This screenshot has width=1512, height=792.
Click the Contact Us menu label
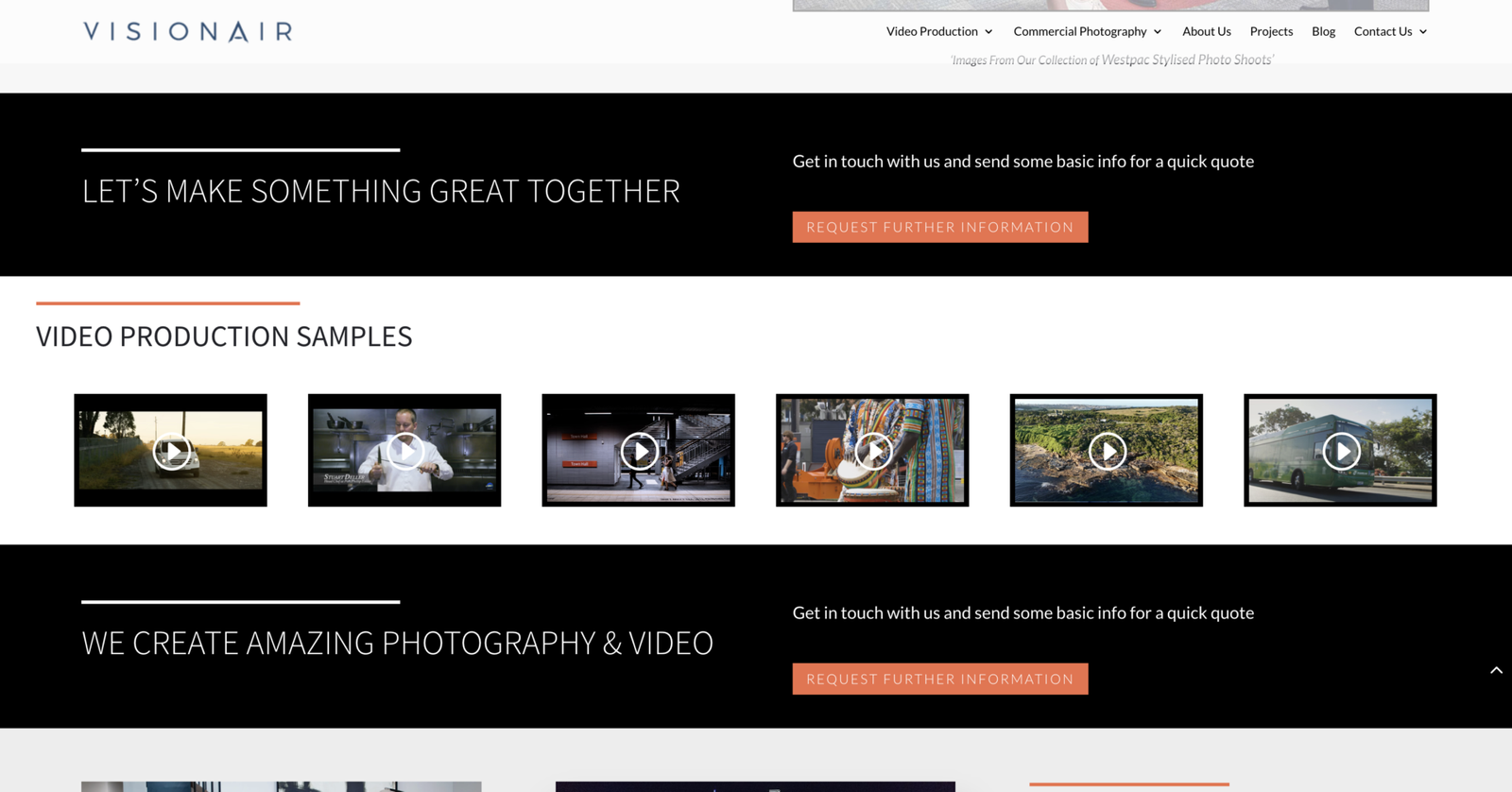tap(1383, 31)
